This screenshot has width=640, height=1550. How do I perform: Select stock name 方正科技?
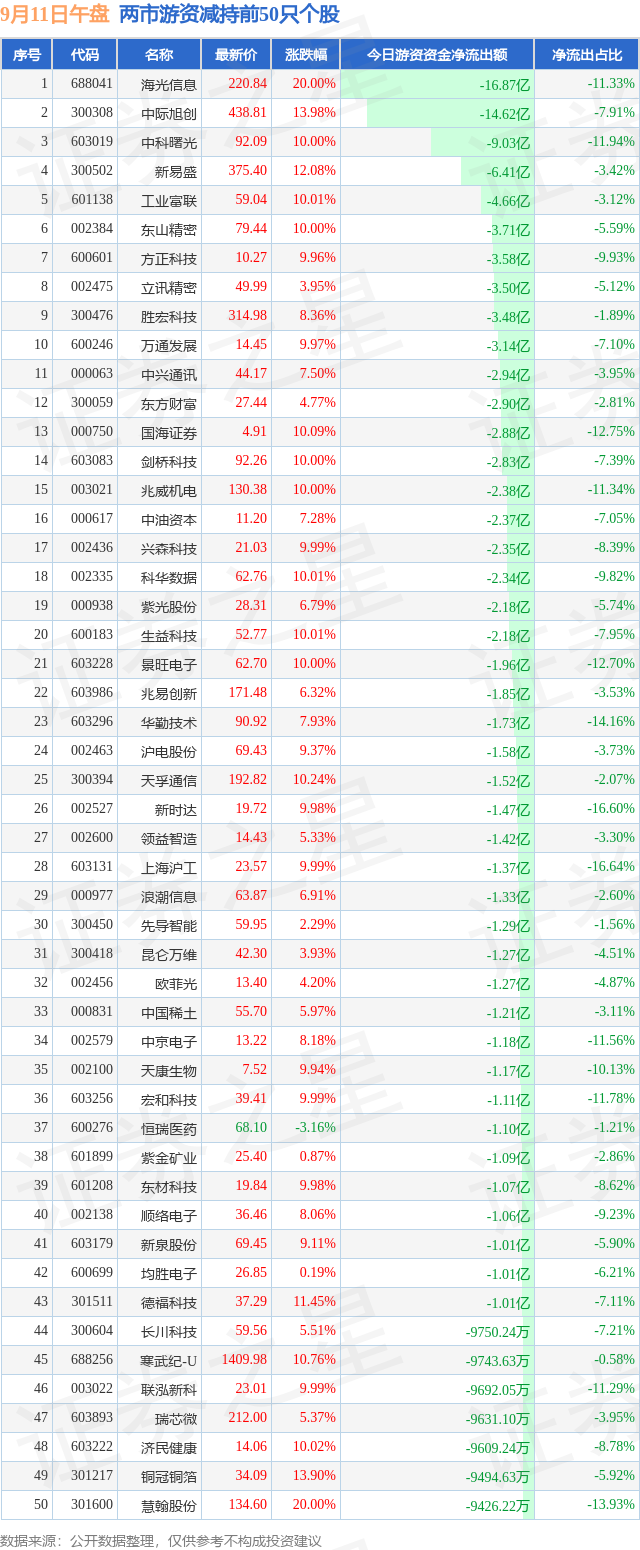point(170,259)
